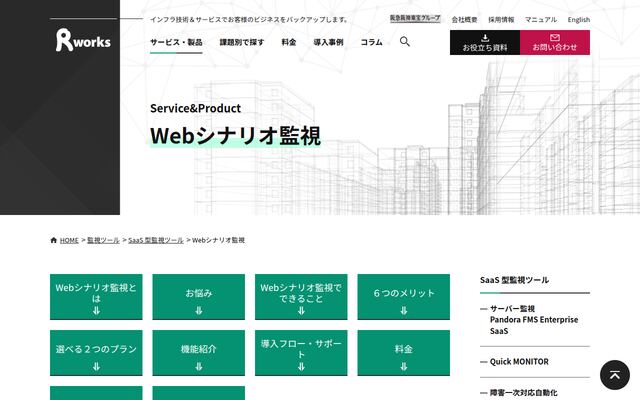Image resolution: width=640 pixels, height=400 pixels.
Task: Open the 導入事例 navigation item
Action: [329, 42]
